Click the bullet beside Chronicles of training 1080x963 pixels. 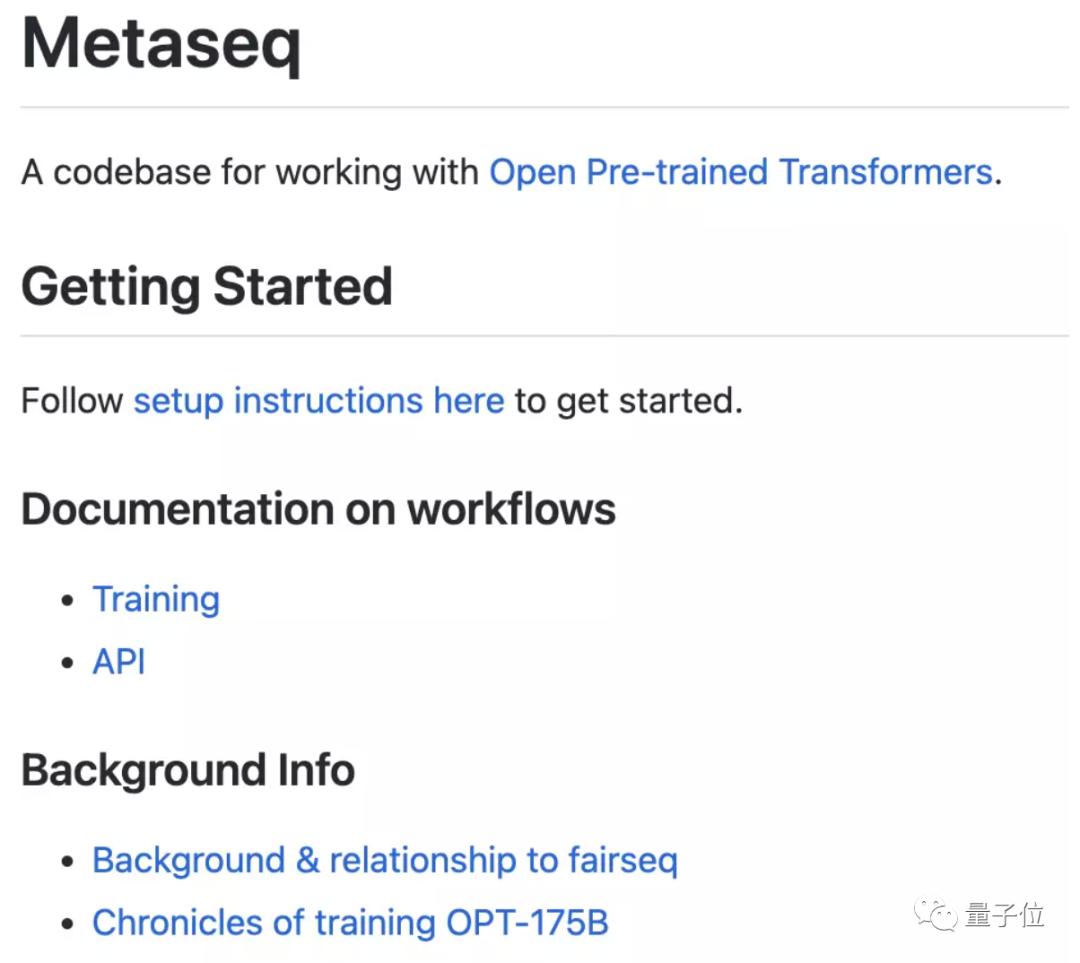pyautogui.click(x=67, y=924)
